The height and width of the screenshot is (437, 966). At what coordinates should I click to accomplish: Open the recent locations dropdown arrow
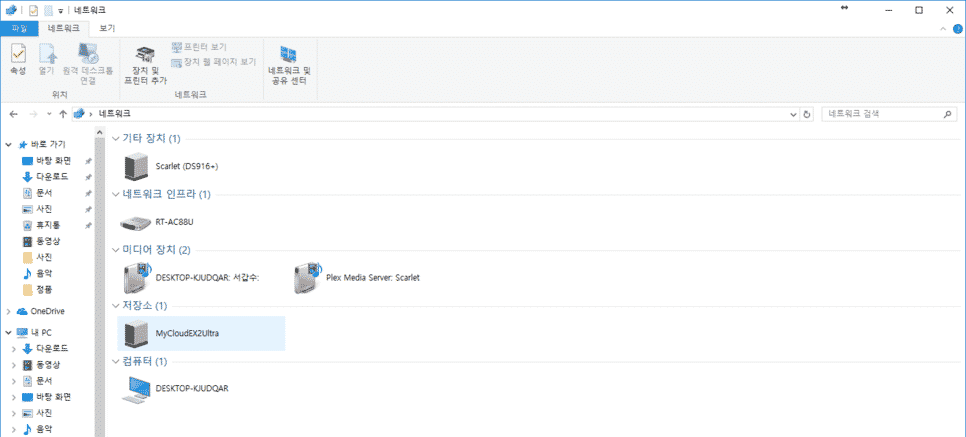tap(49, 115)
